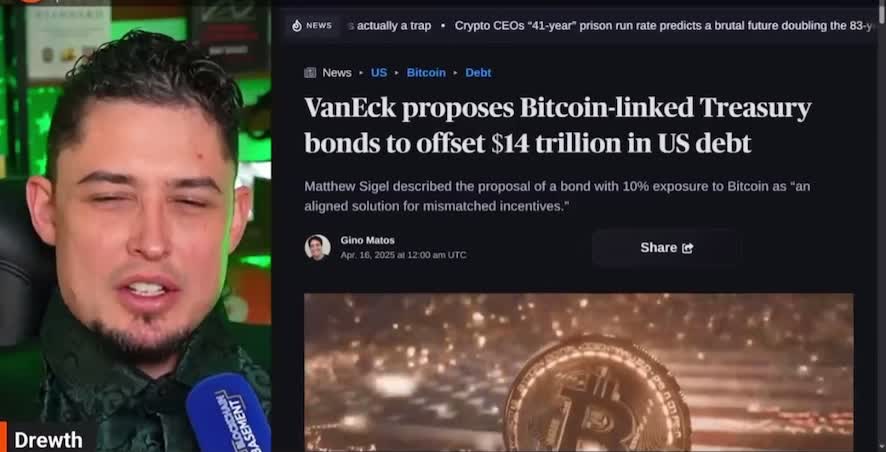The height and width of the screenshot is (452, 886).
Task: Click the news category icon in breadcrumb
Action: [310, 72]
